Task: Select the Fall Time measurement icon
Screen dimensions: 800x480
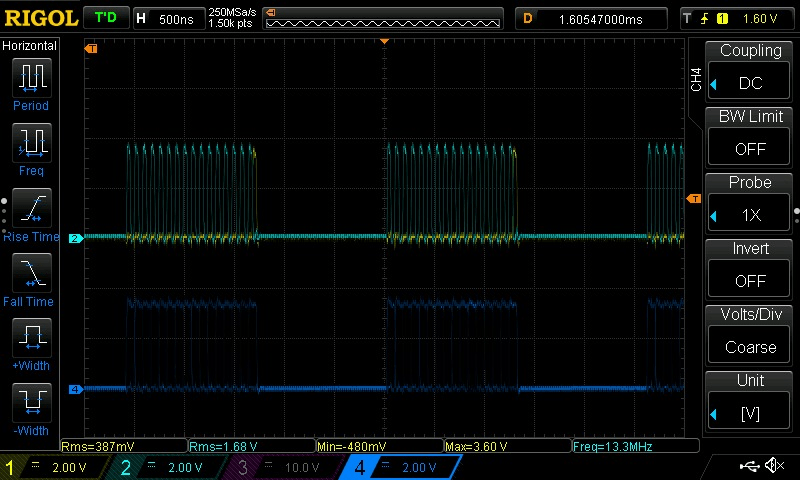Action: [x=32, y=272]
